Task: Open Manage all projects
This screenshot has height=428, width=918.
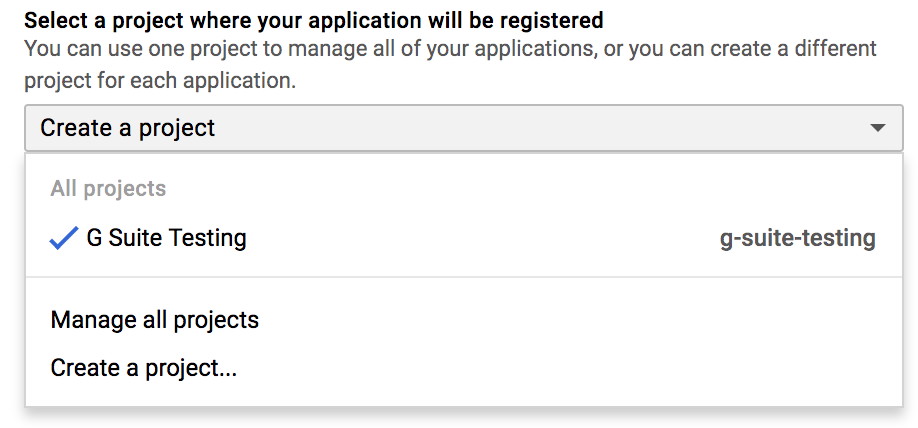Action: [x=154, y=320]
